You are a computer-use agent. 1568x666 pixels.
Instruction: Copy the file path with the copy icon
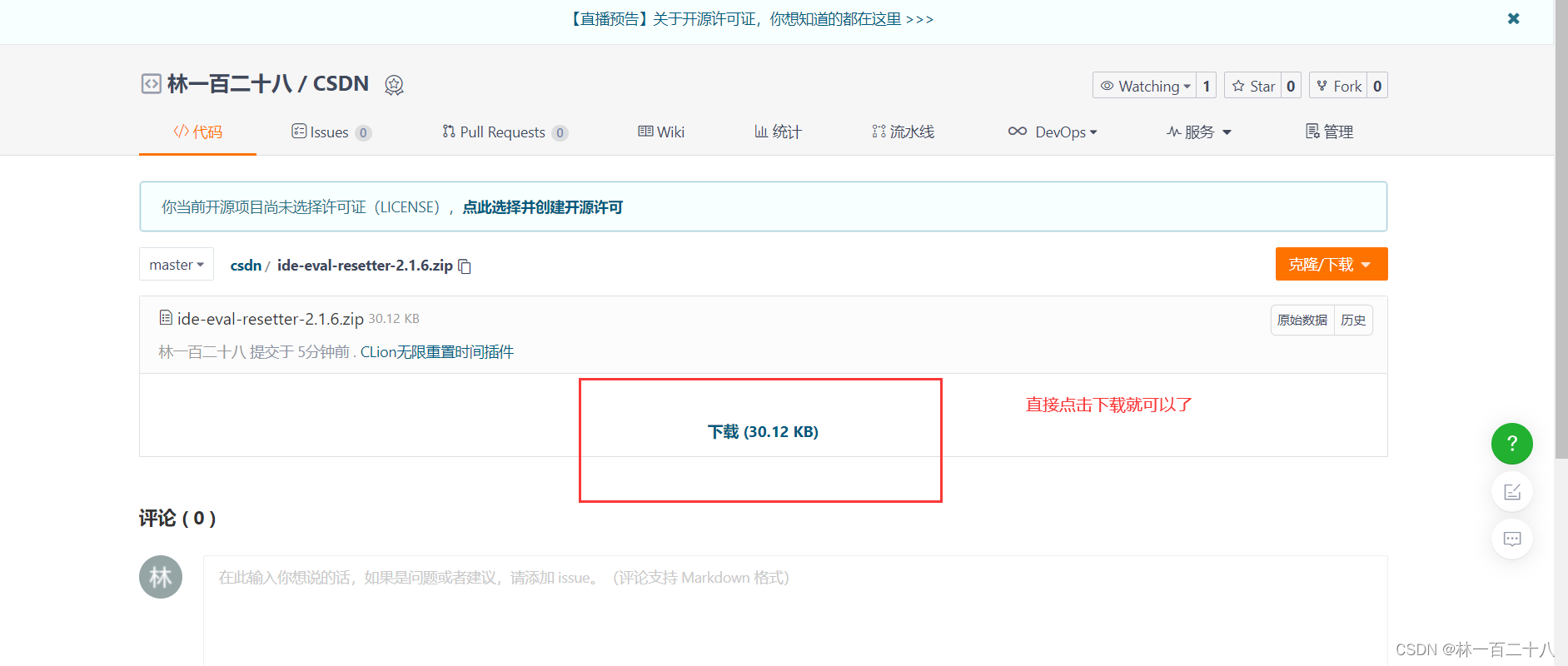465,266
